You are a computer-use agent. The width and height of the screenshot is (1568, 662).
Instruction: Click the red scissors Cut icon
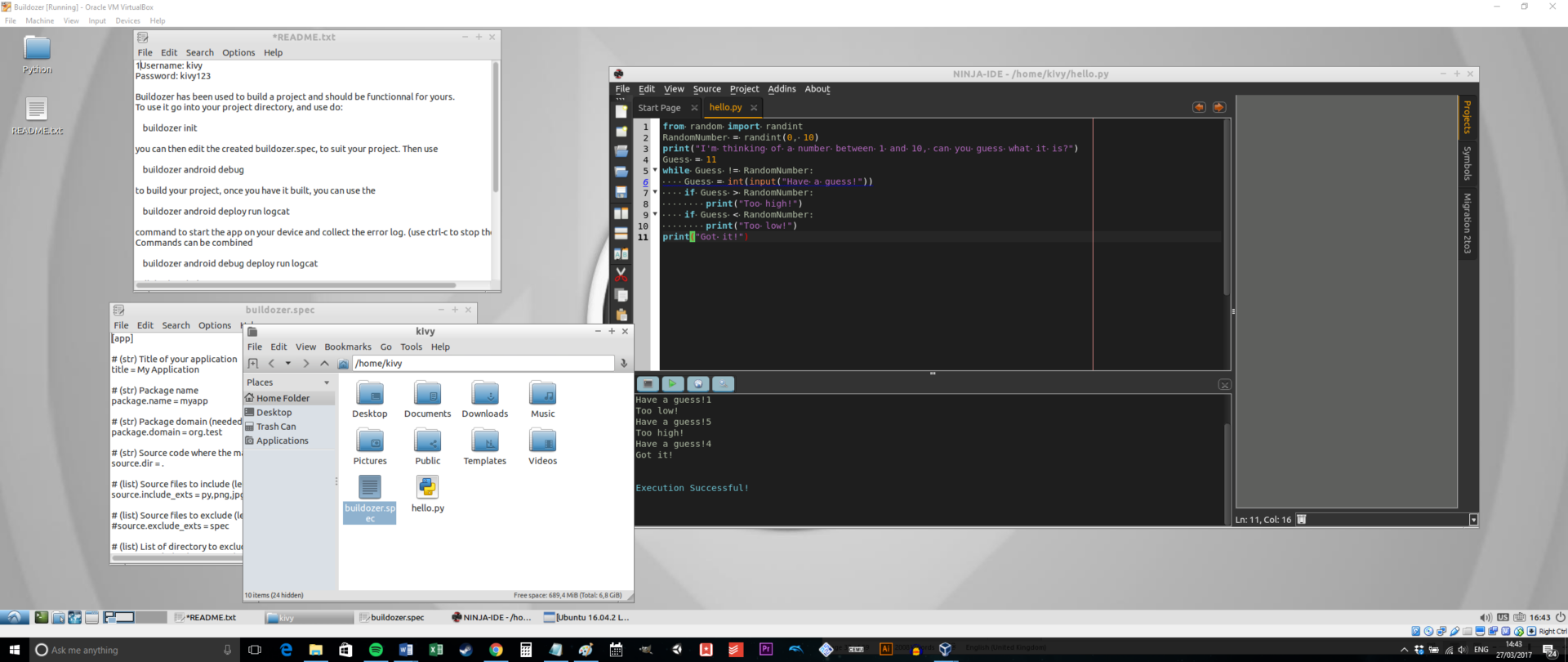click(621, 275)
